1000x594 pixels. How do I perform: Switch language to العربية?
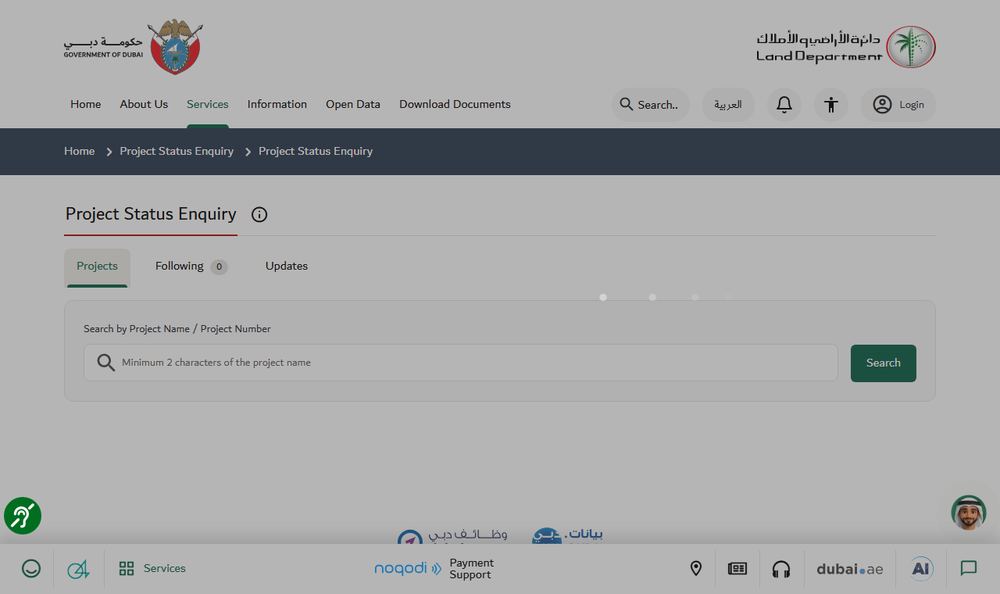[x=728, y=105]
